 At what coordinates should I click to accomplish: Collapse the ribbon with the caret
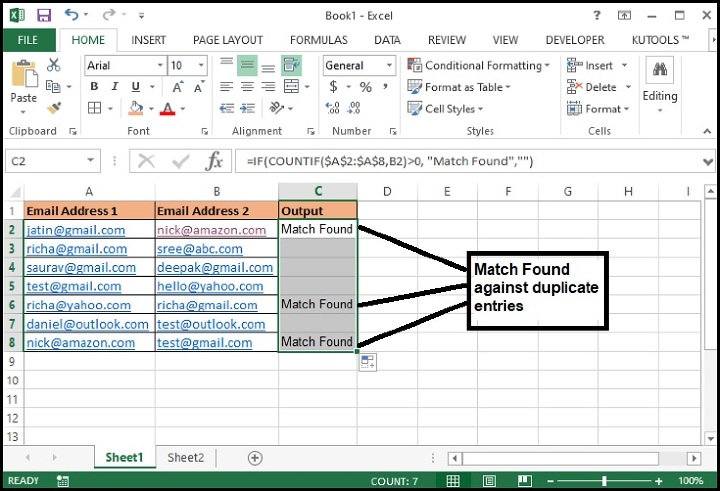(707, 131)
